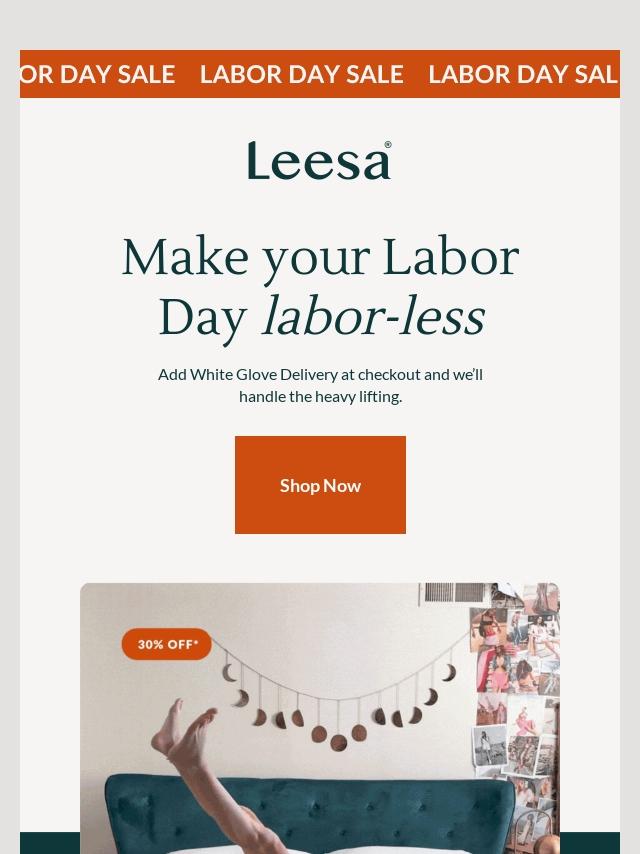Click the italic 'labor-less' headline text

tap(374, 318)
